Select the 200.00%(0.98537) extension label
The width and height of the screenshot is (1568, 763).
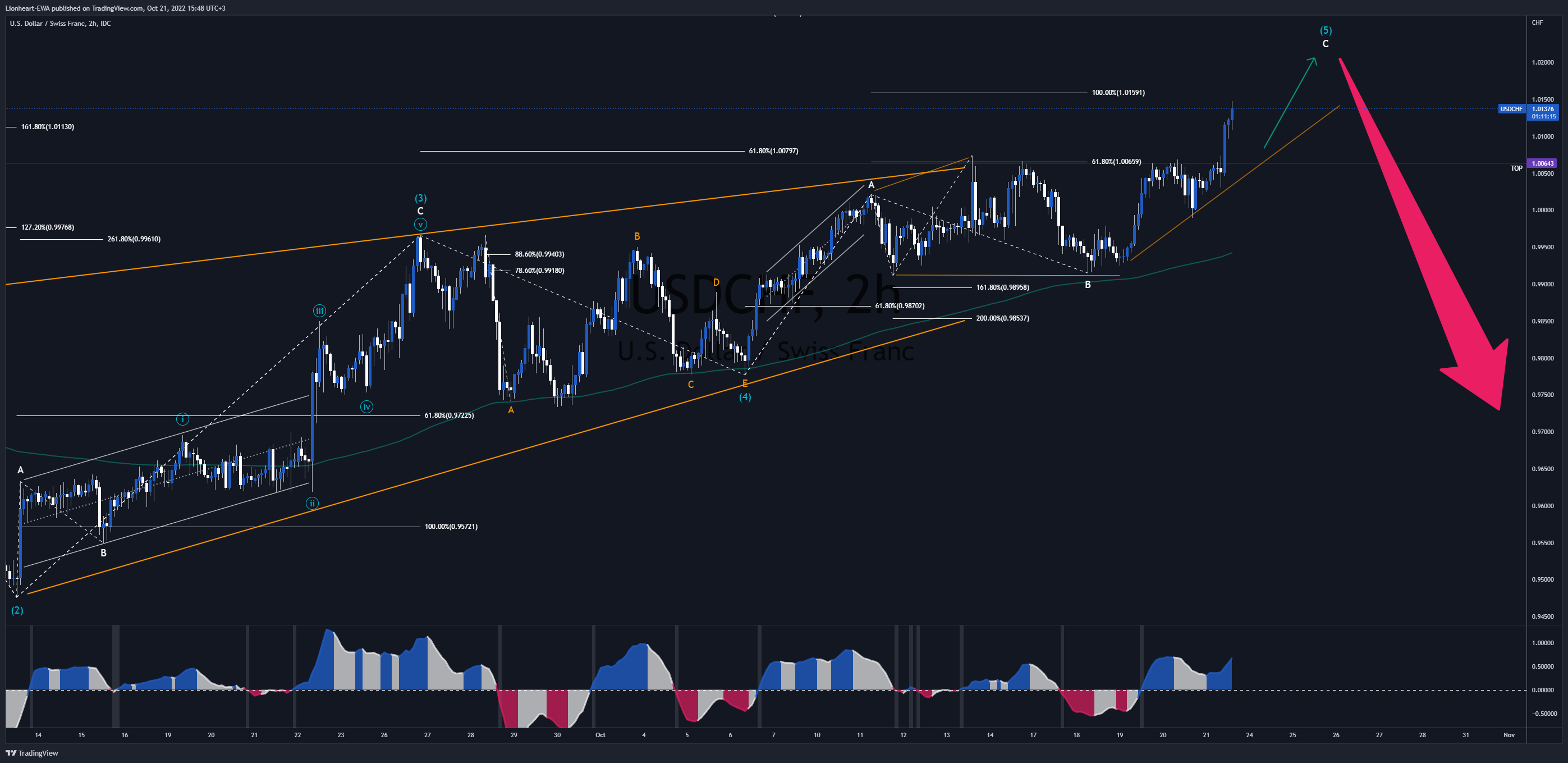coord(1002,318)
